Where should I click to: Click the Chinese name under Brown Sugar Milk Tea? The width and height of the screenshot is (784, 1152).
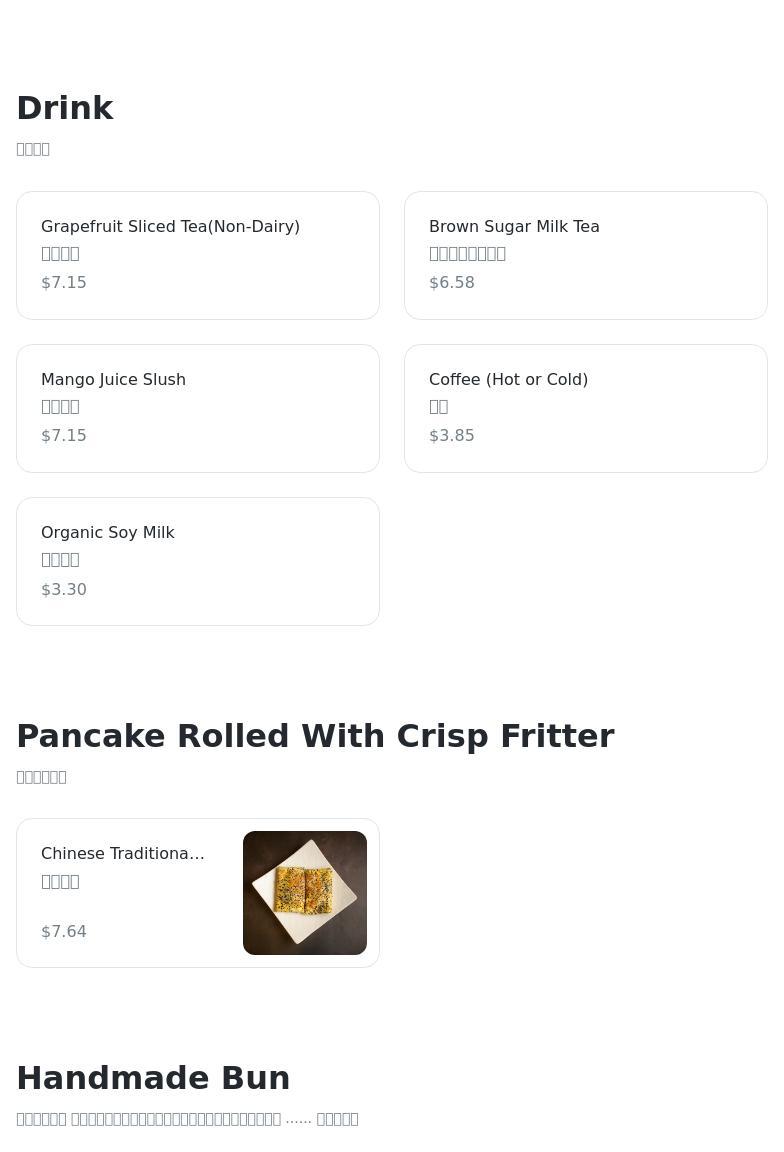click(x=467, y=254)
